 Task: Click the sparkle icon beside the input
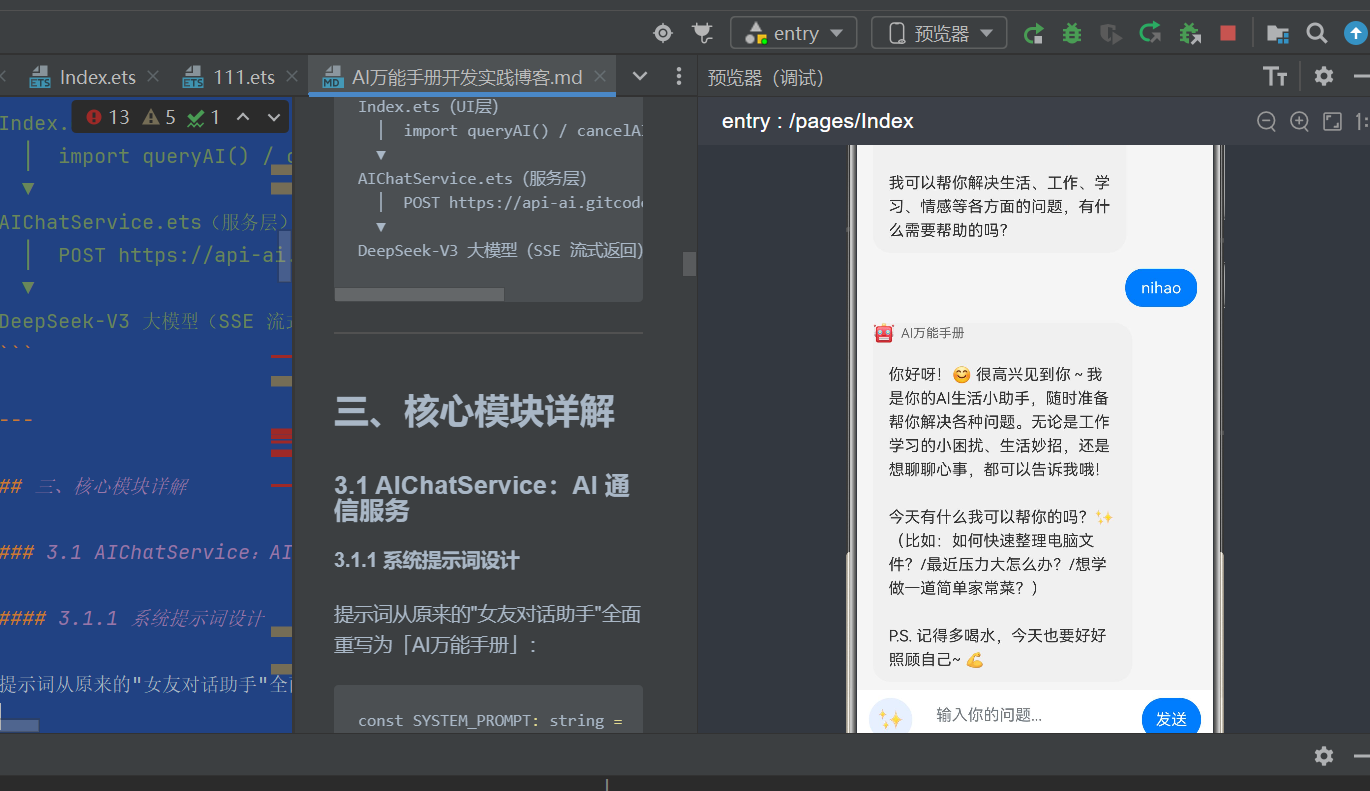coord(890,719)
